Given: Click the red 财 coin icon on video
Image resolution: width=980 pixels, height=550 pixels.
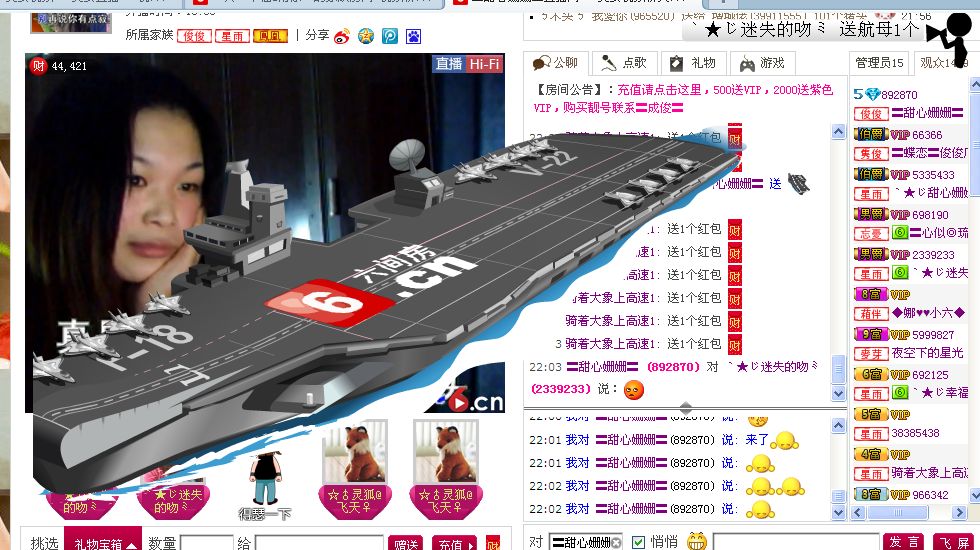Looking at the screenshot, I should tap(38, 66).
